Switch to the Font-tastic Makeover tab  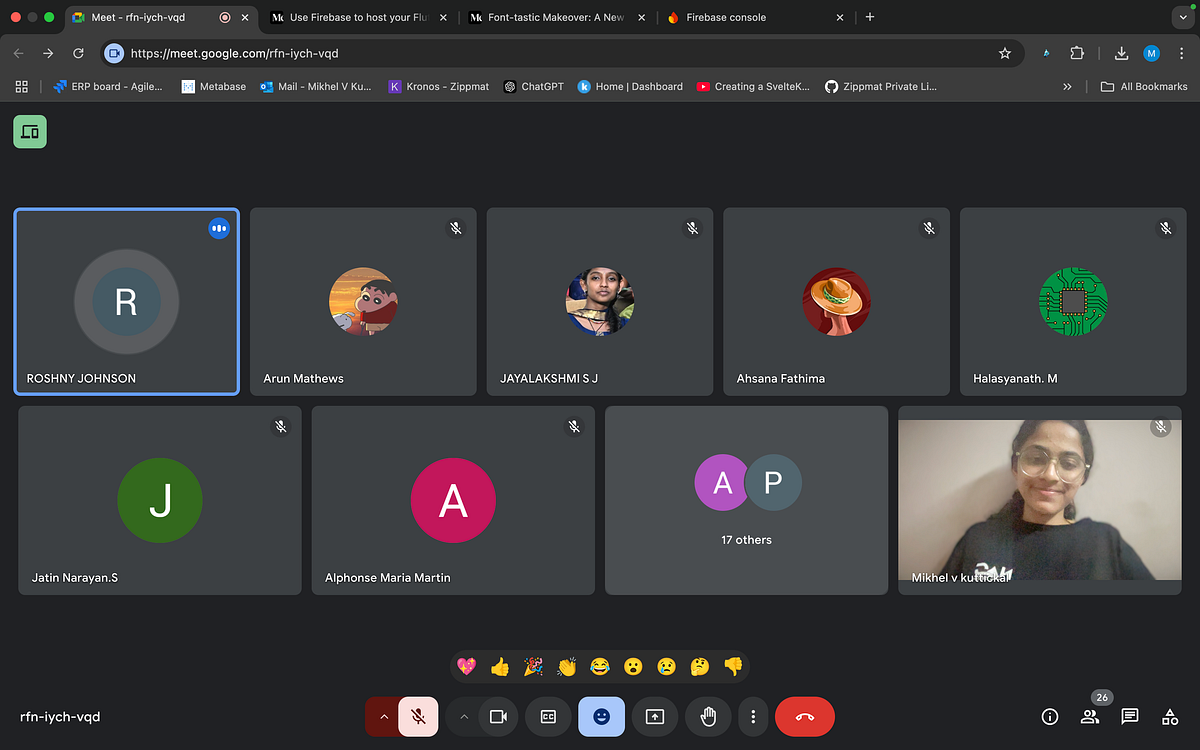tap(555, 17)
